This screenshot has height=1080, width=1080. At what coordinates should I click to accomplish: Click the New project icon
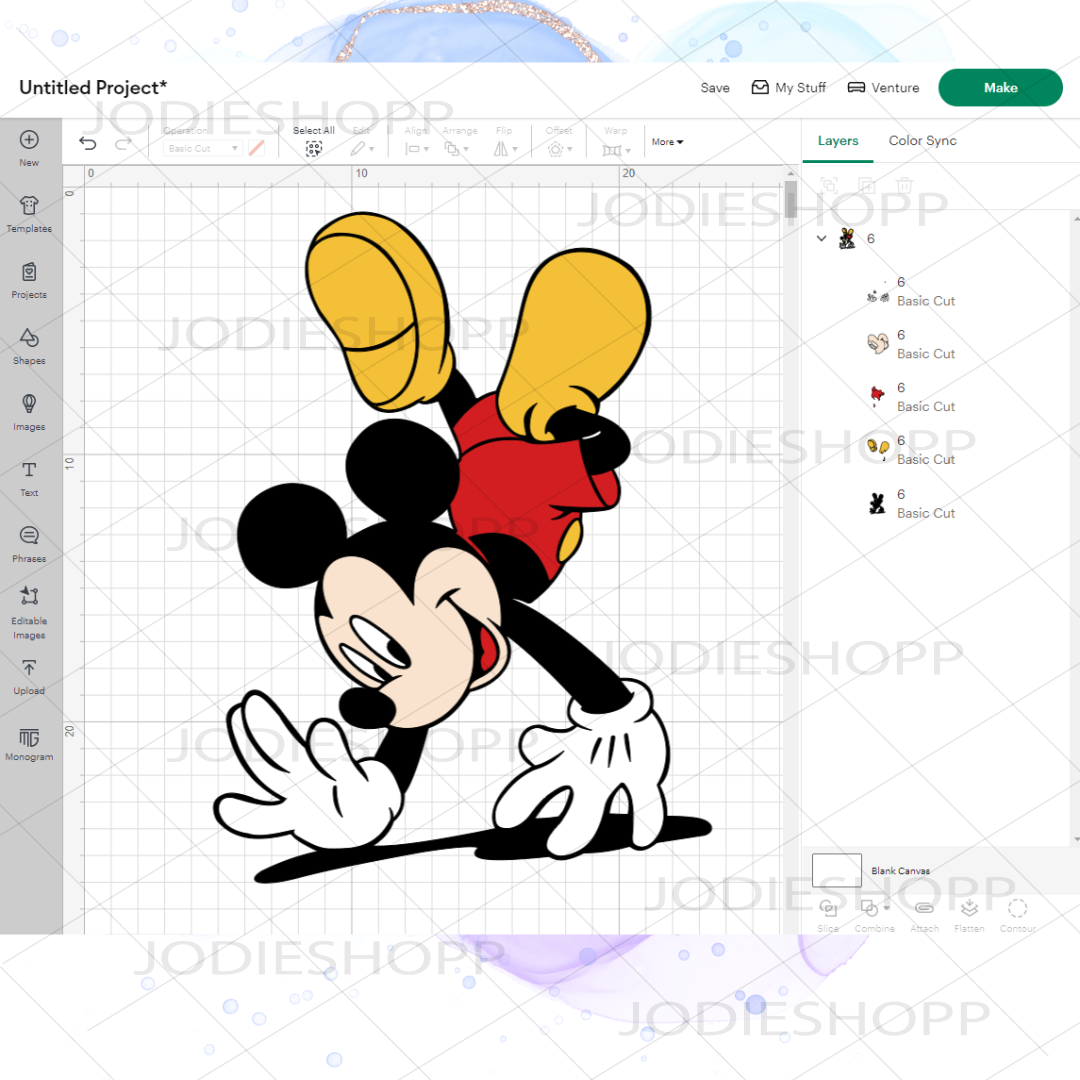29,140
